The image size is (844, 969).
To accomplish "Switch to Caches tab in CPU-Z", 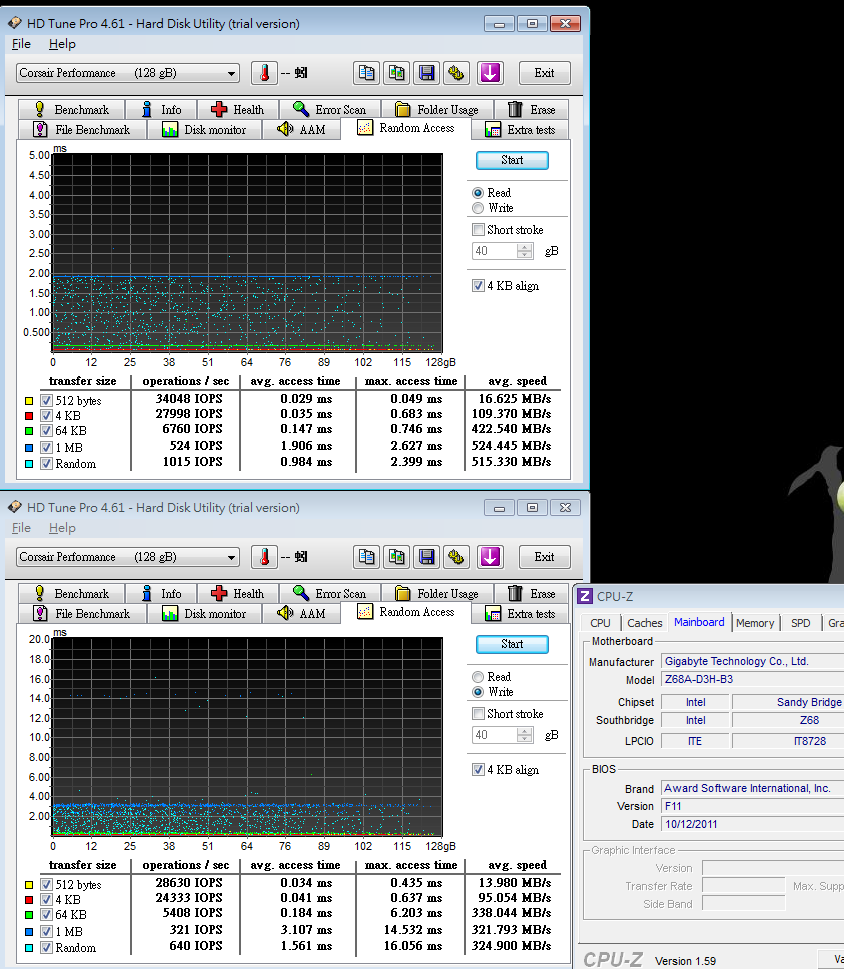I will coord(644,623).
